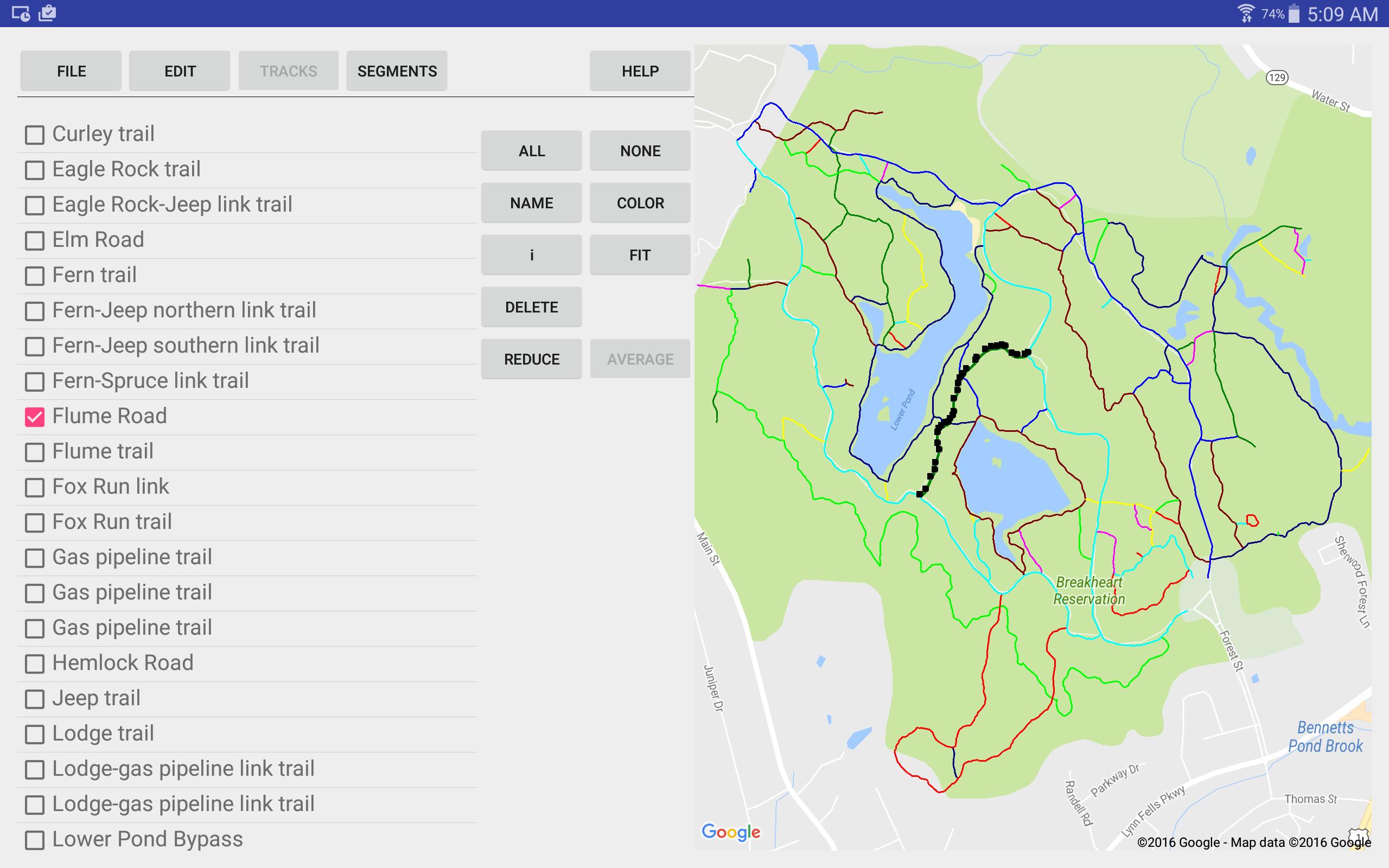This screenshot has height=868, width=1389.
Task: Open the HELP menu
Action: [640, 71]
